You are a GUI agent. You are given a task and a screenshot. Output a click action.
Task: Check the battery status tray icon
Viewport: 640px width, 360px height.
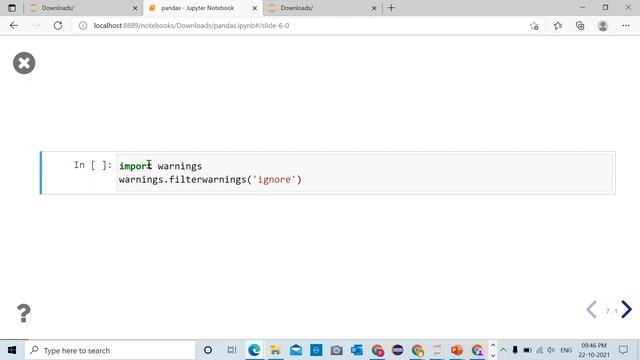(527, 350)
